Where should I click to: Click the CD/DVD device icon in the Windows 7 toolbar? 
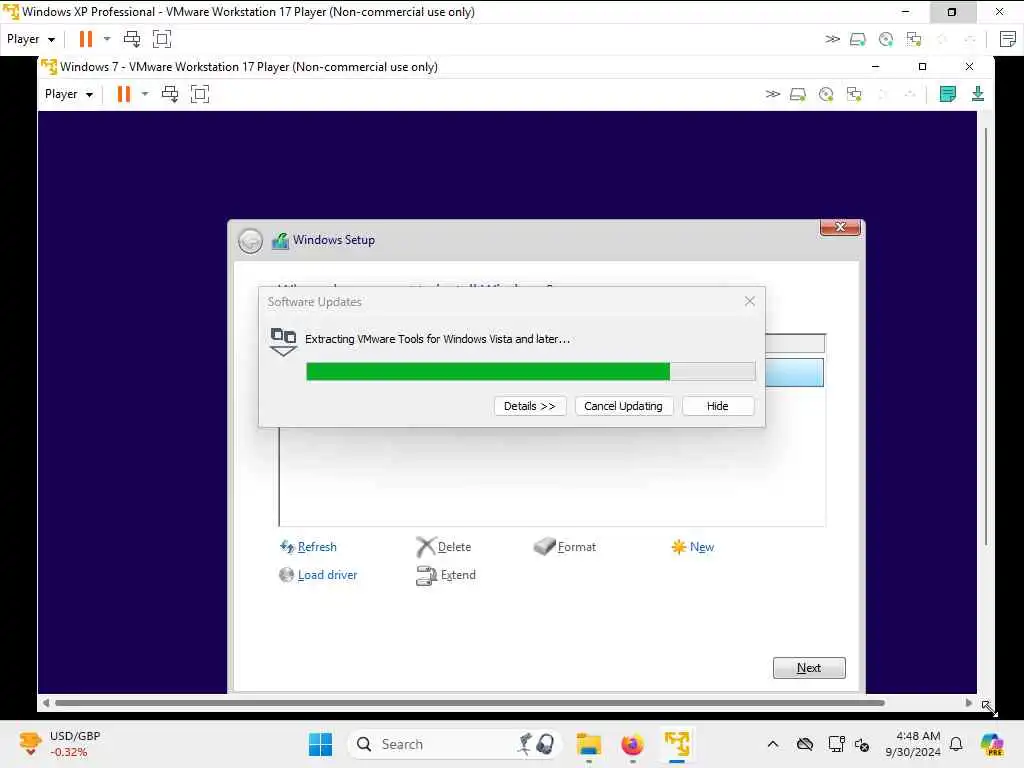[826, 95]
